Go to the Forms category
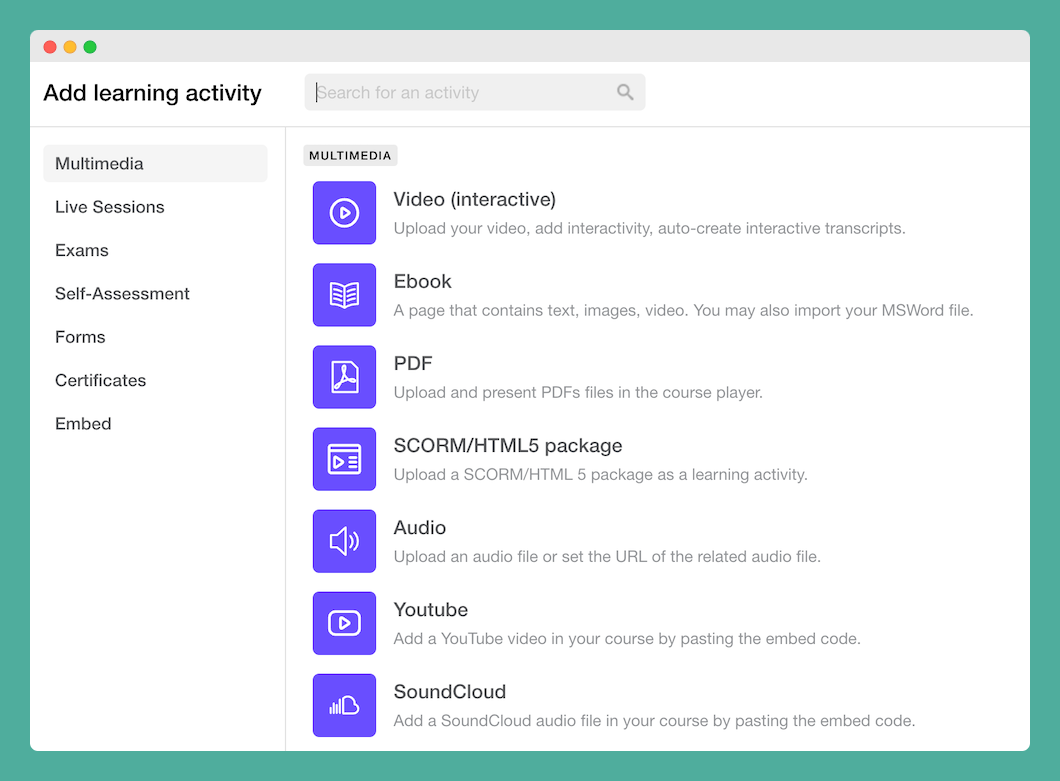The image size is (1060, 781). click(80, 337)
